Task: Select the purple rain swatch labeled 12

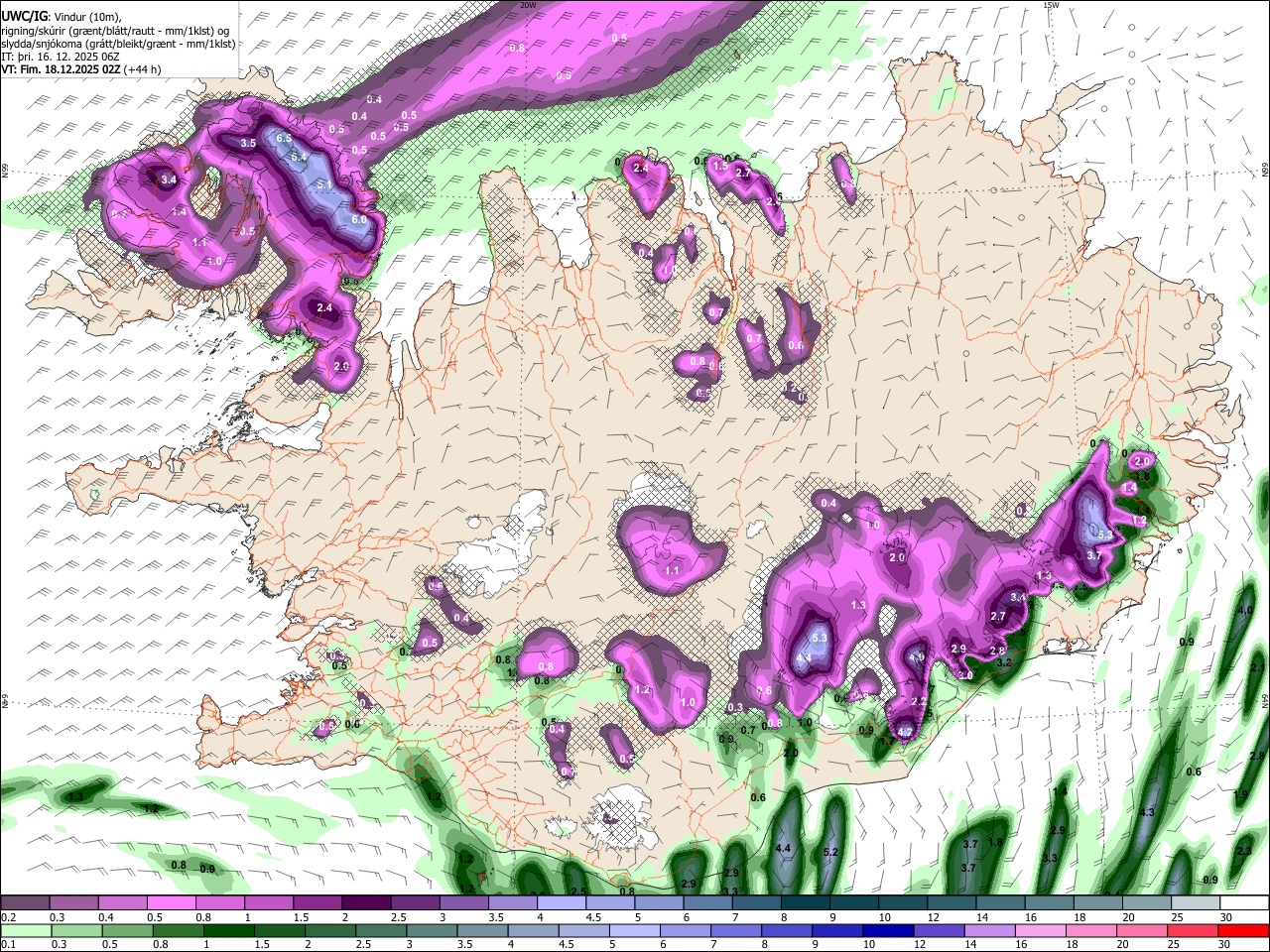Action: click(938, 930)
